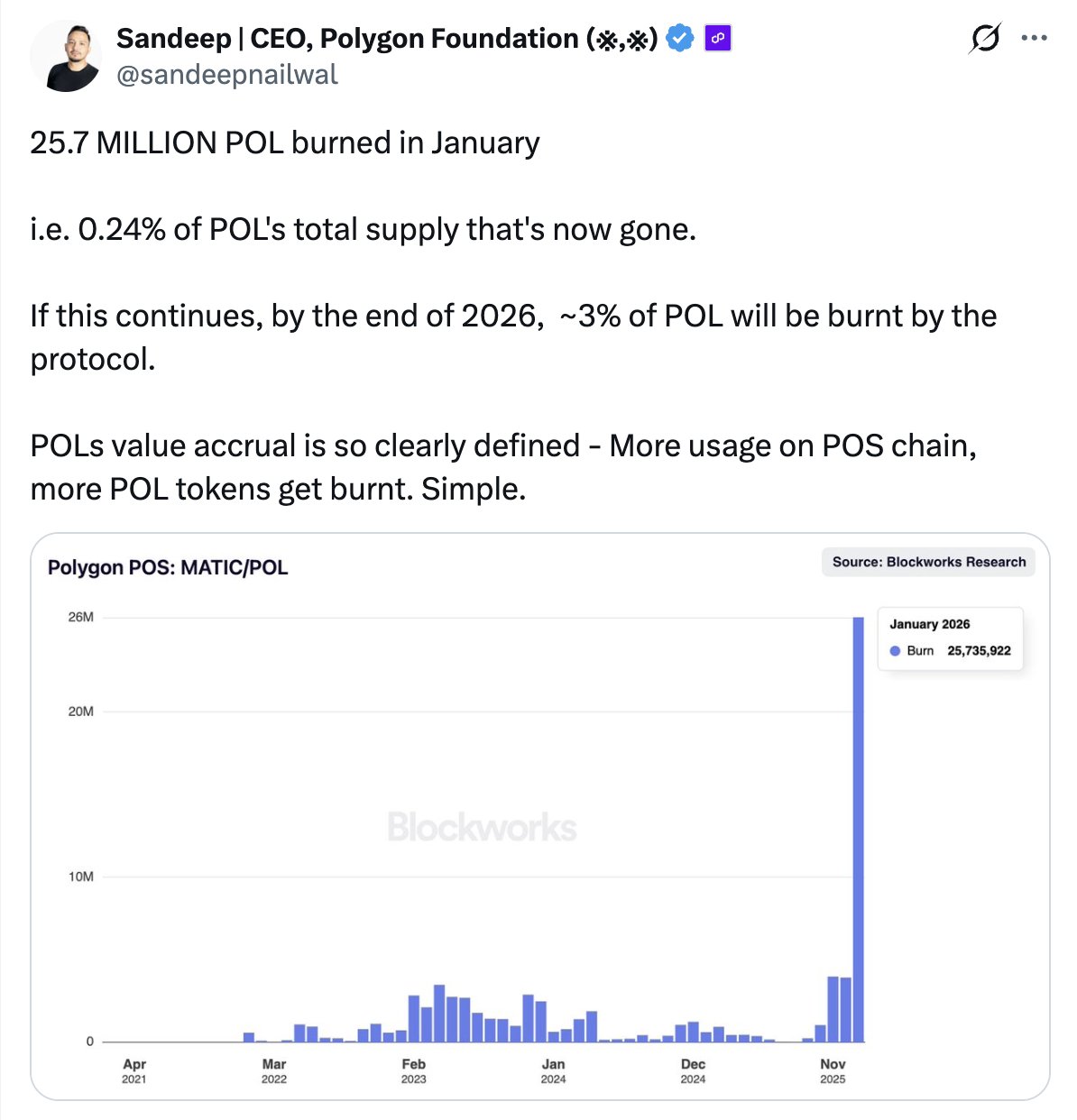Click the January 2026 burn bar
The height and width of the screenshot is (1120, 1077).
pos(858,830)
